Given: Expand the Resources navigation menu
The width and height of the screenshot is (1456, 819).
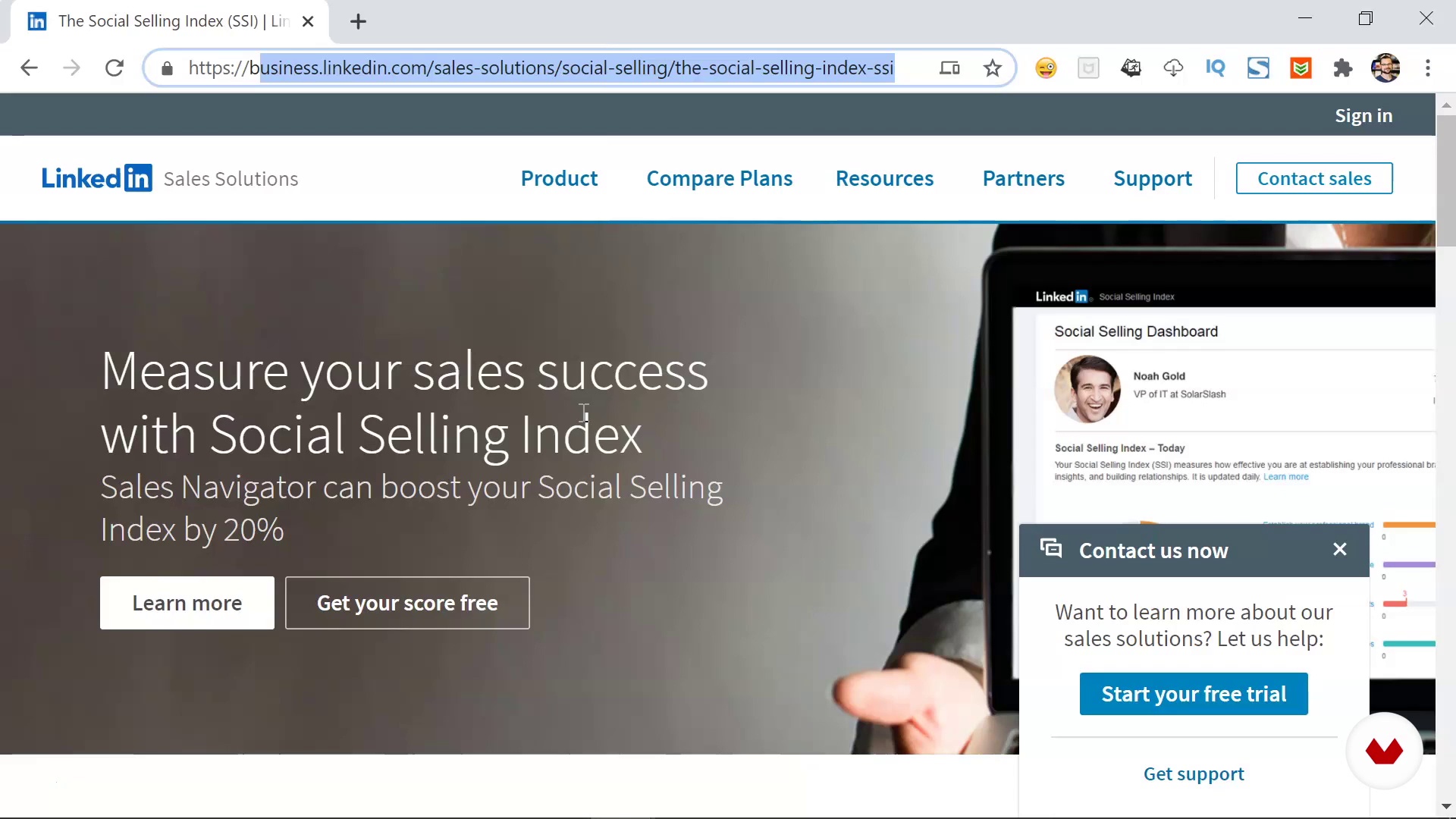Looking at the screenshot, I should (x=884, y=179).
